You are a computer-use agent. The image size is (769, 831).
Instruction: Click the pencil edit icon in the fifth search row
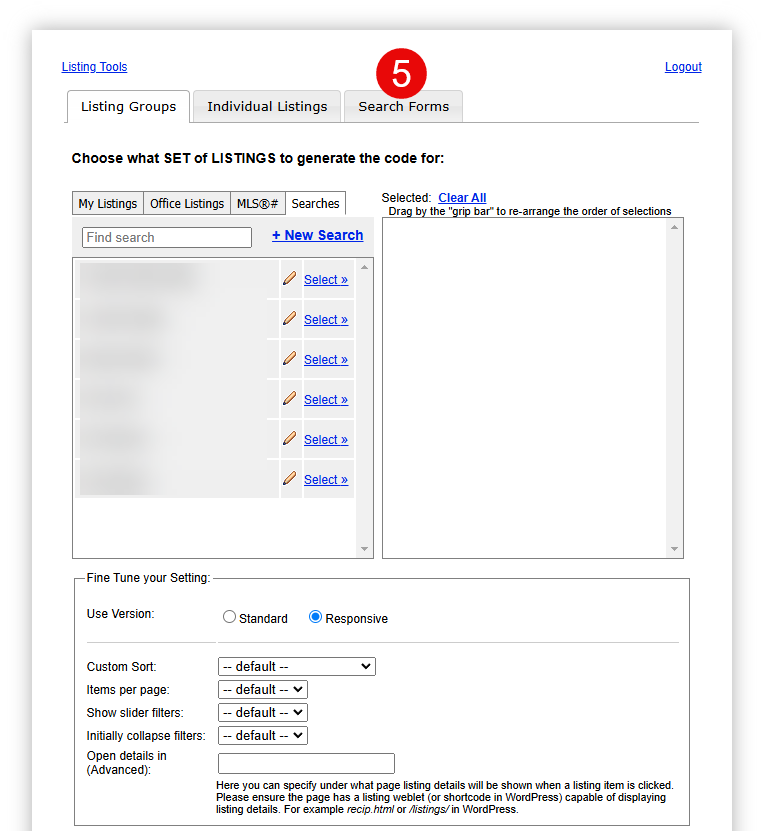tap(289, 438)
